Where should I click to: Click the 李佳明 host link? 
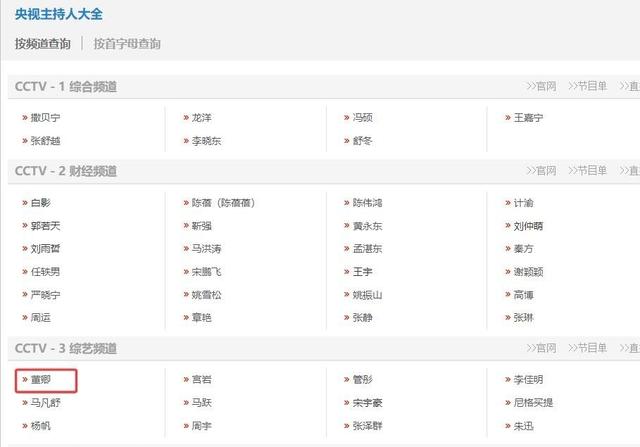coord(528,380)
